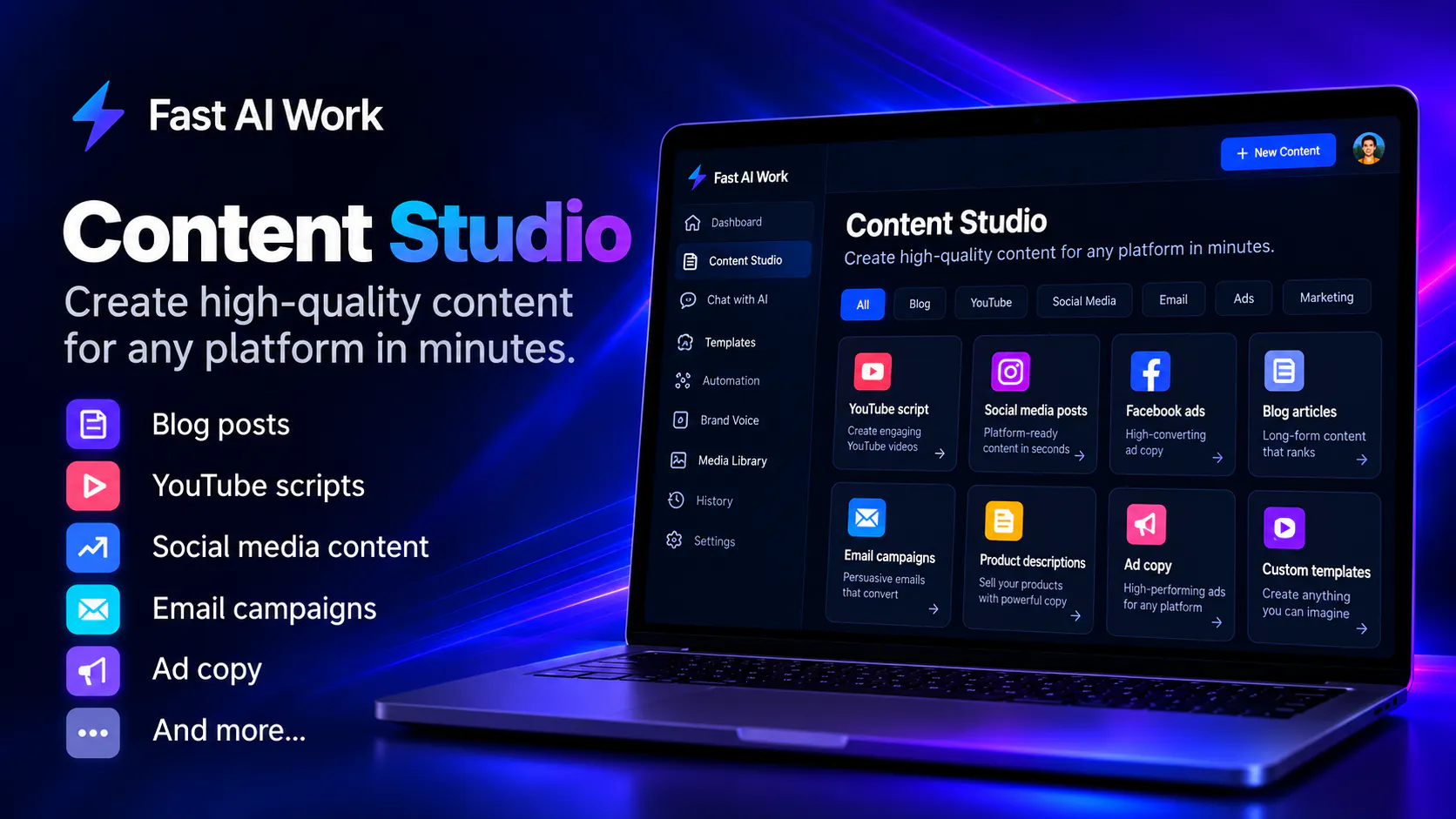
Task: Open the Custom templates card arrow
Action: (1361, 628)
